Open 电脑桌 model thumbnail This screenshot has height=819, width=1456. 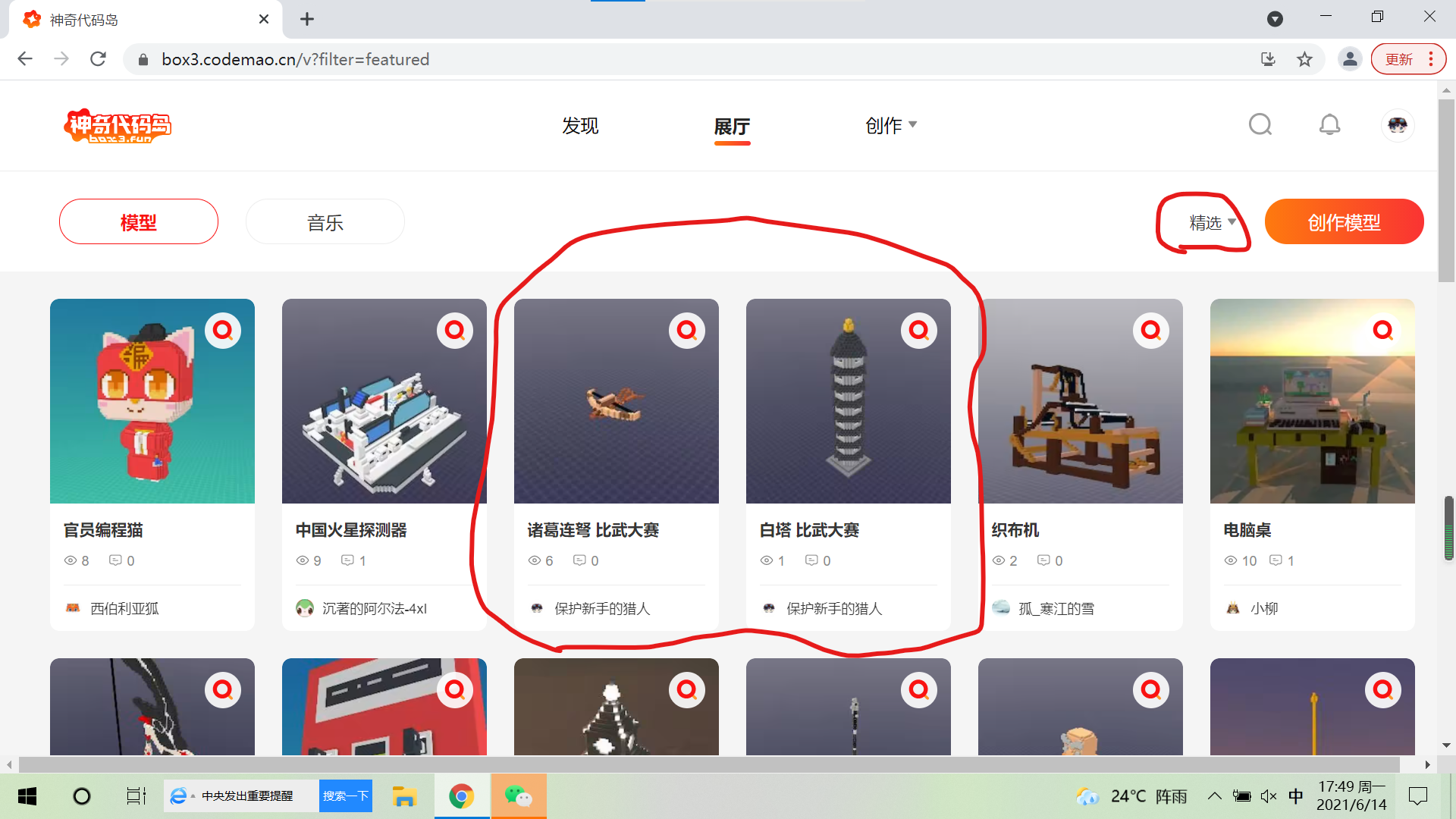[x=1313, y=401]
